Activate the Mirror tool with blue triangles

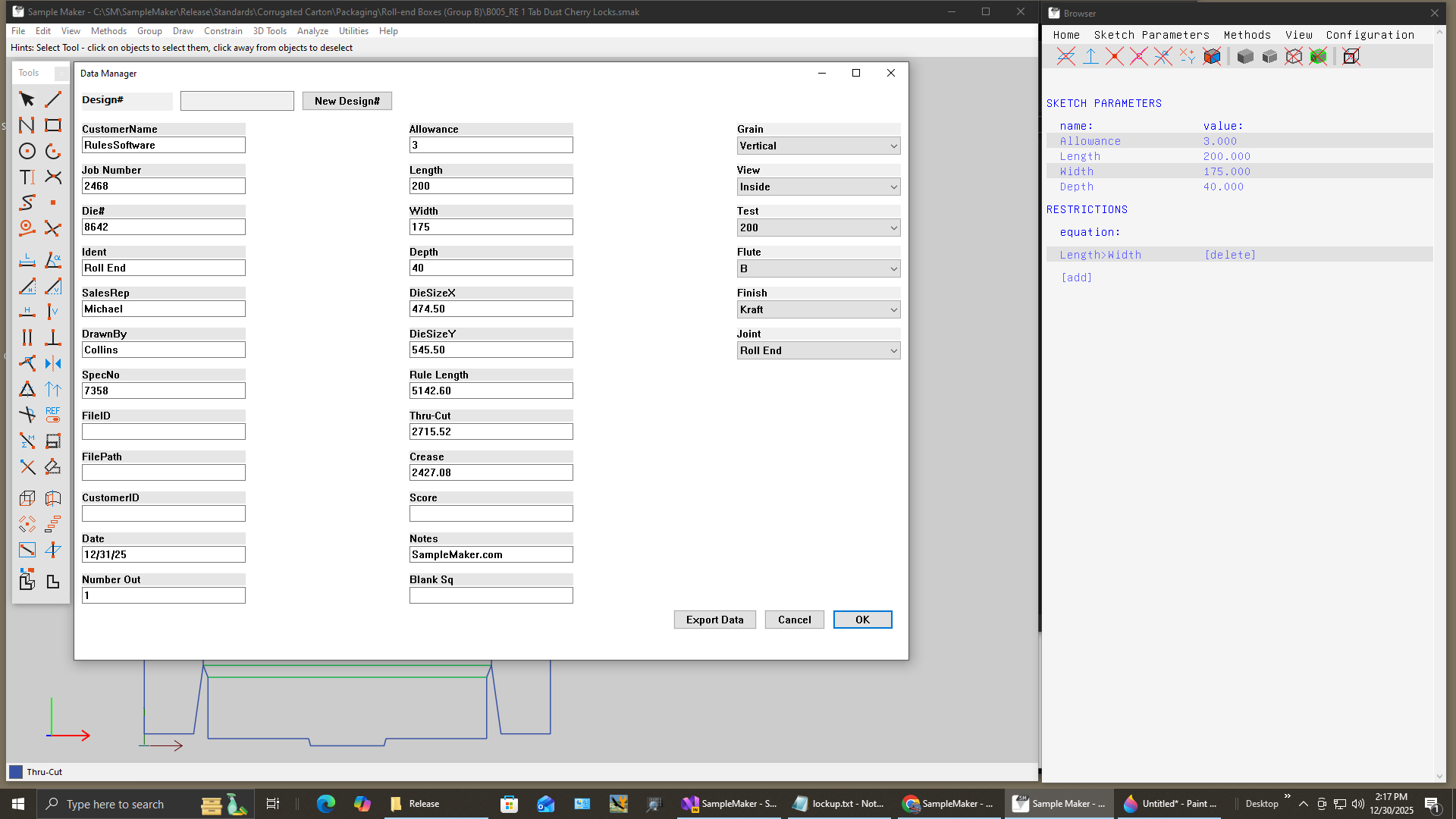click(x=53, y=363)
